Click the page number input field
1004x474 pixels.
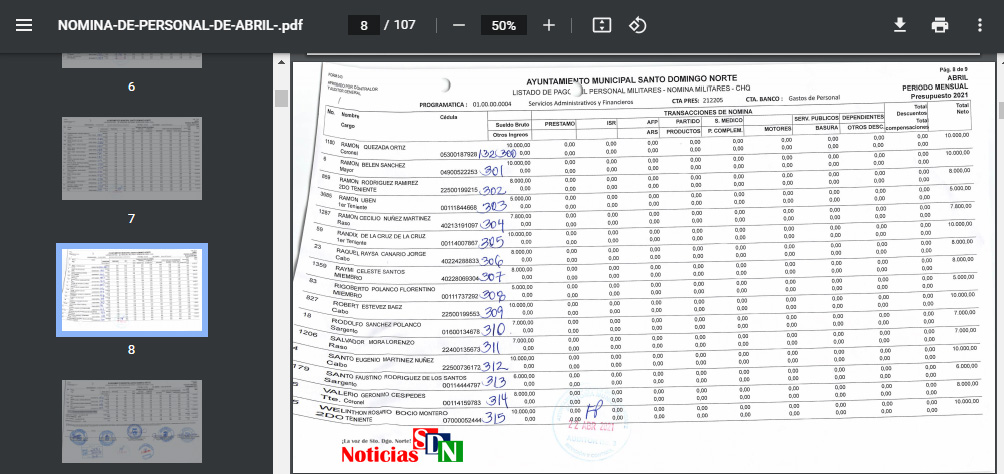tap(363, 25)
